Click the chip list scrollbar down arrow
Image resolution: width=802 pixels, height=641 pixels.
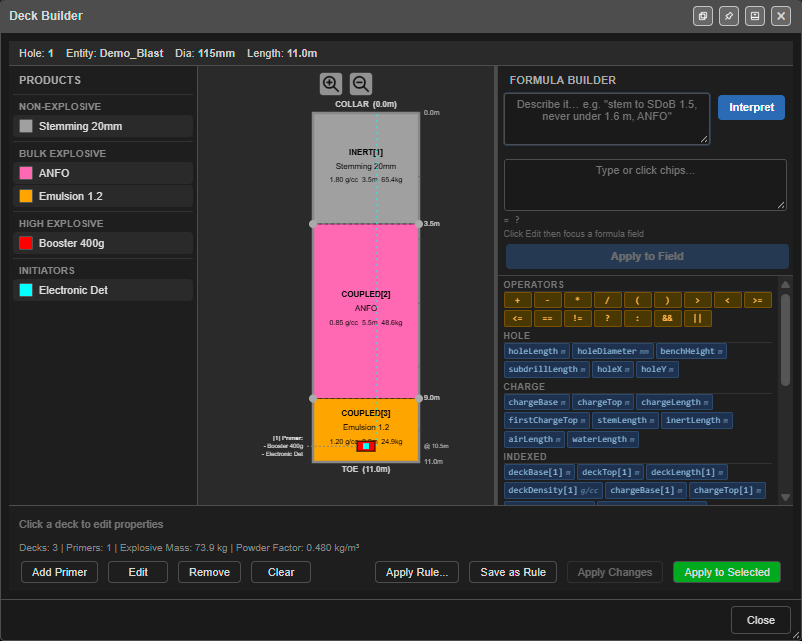click(785, 497)
